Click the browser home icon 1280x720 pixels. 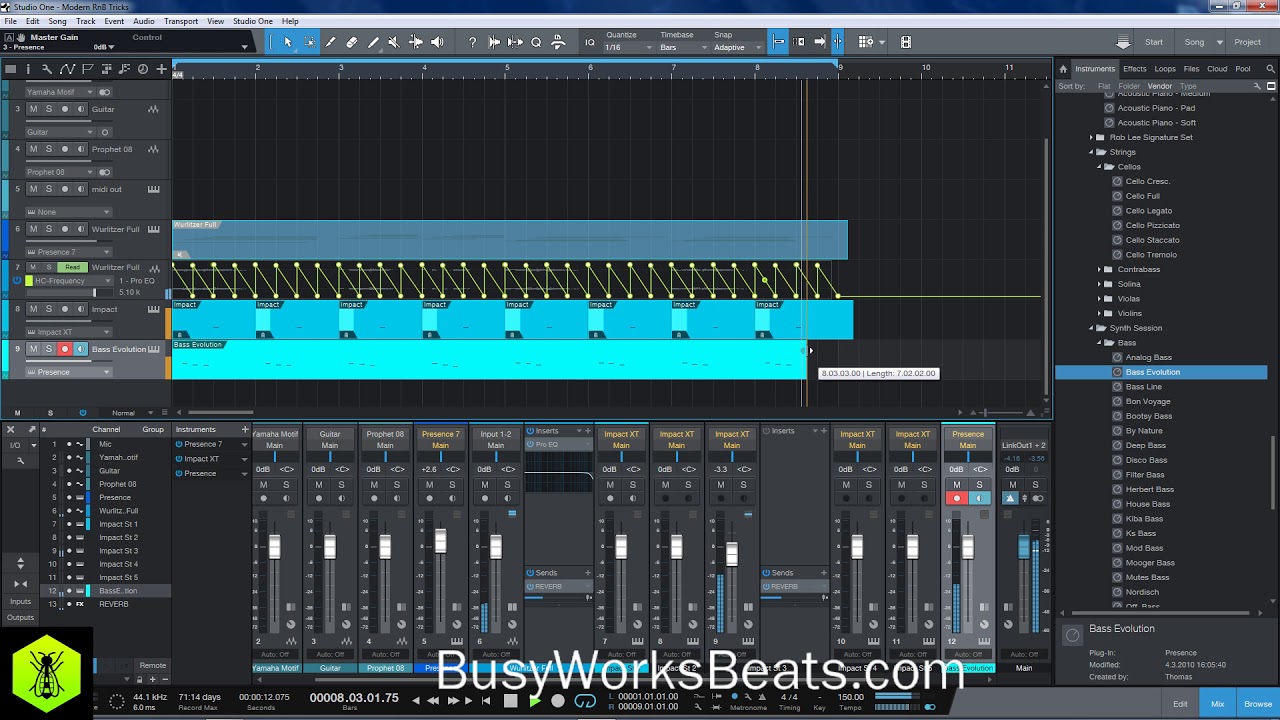click(1063, 69)
